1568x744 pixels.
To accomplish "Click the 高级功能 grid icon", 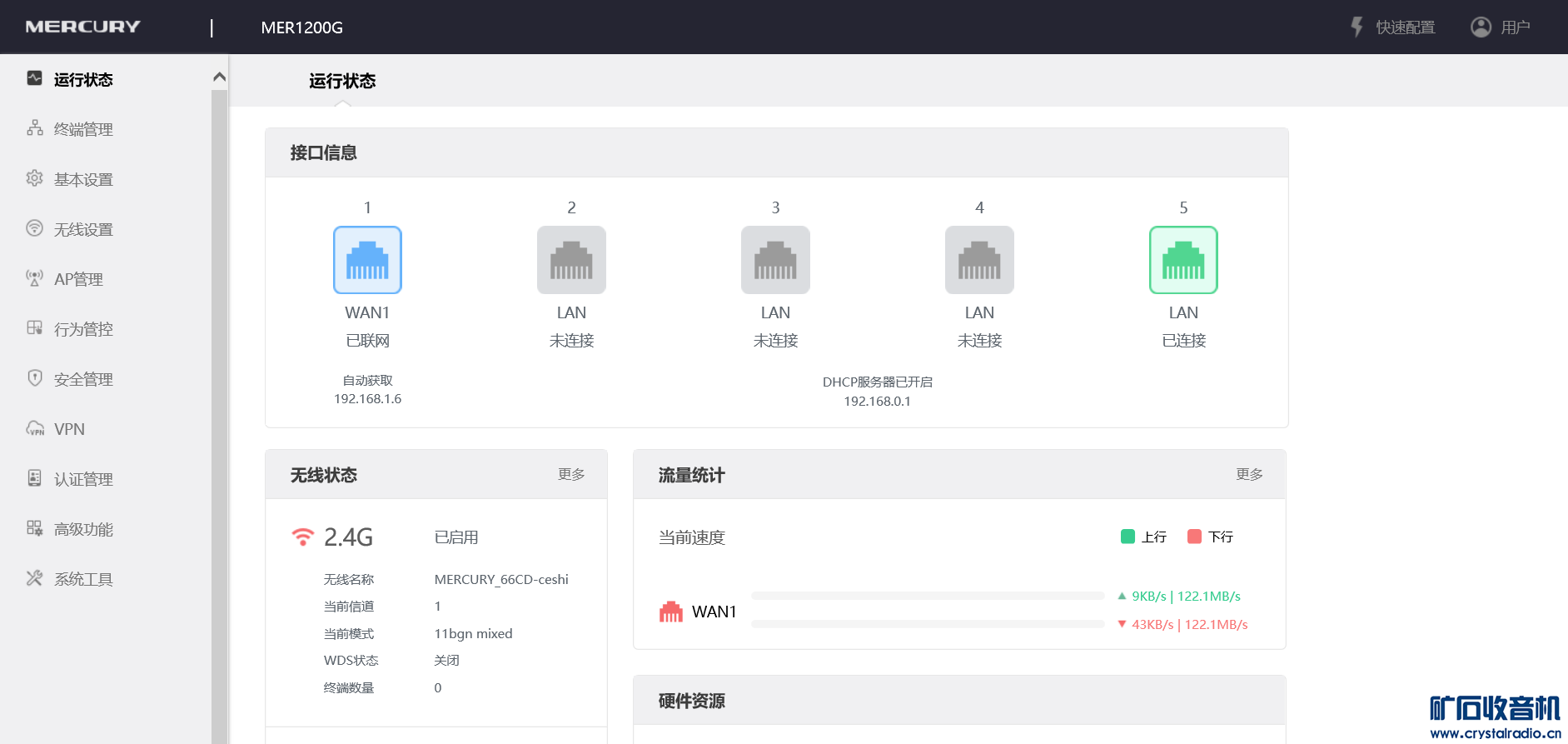I will point(34,528).
